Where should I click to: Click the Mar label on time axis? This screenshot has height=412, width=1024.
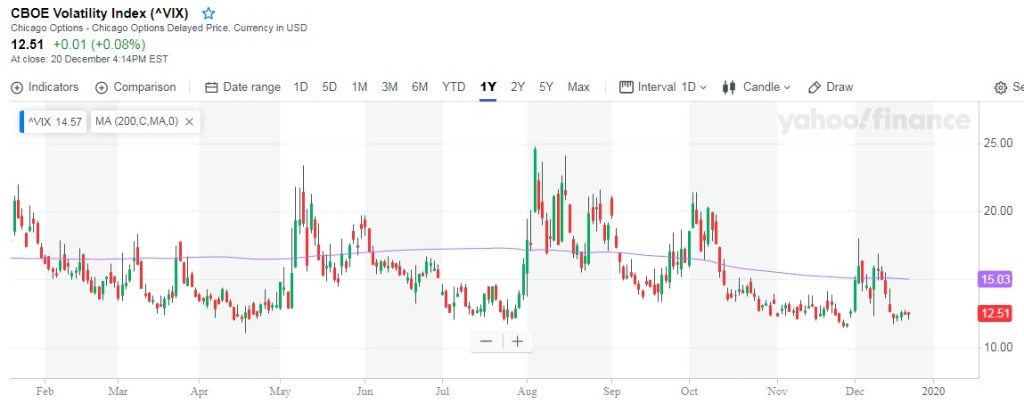pos(118,392)
